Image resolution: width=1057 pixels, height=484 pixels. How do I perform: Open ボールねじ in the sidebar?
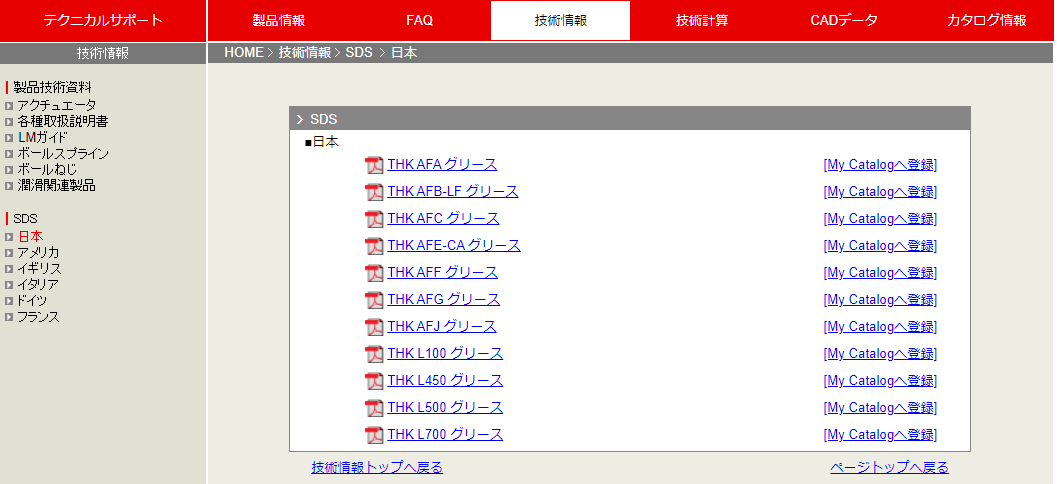pyautogui.click(x=47, y=170)
